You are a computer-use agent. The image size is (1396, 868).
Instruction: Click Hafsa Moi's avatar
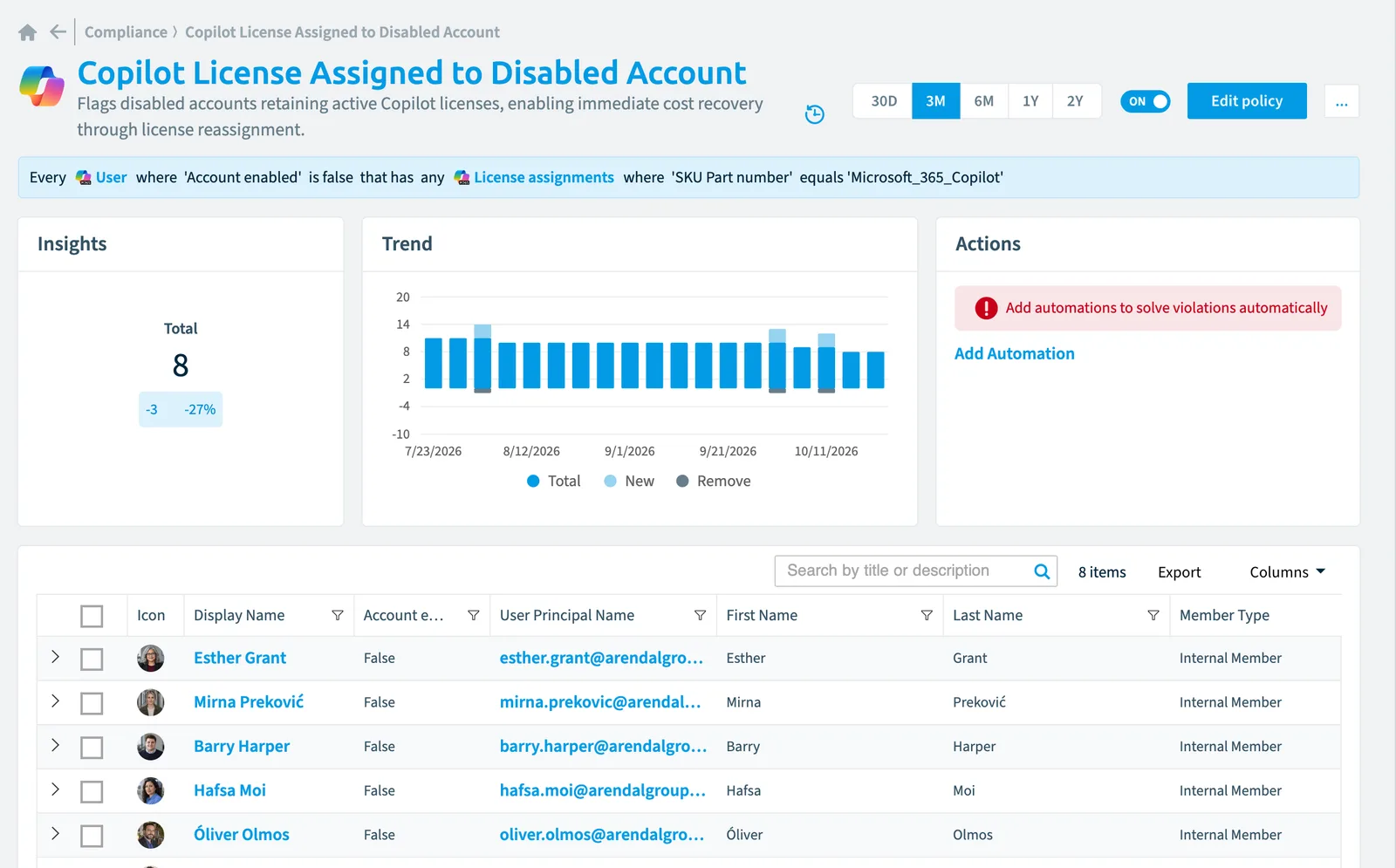pyautogui.click(x=151, y=790)
